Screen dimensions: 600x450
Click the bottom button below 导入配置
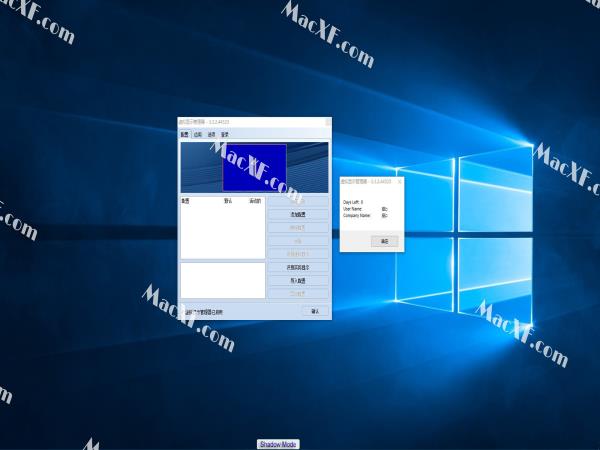click(x=297, y=294)
